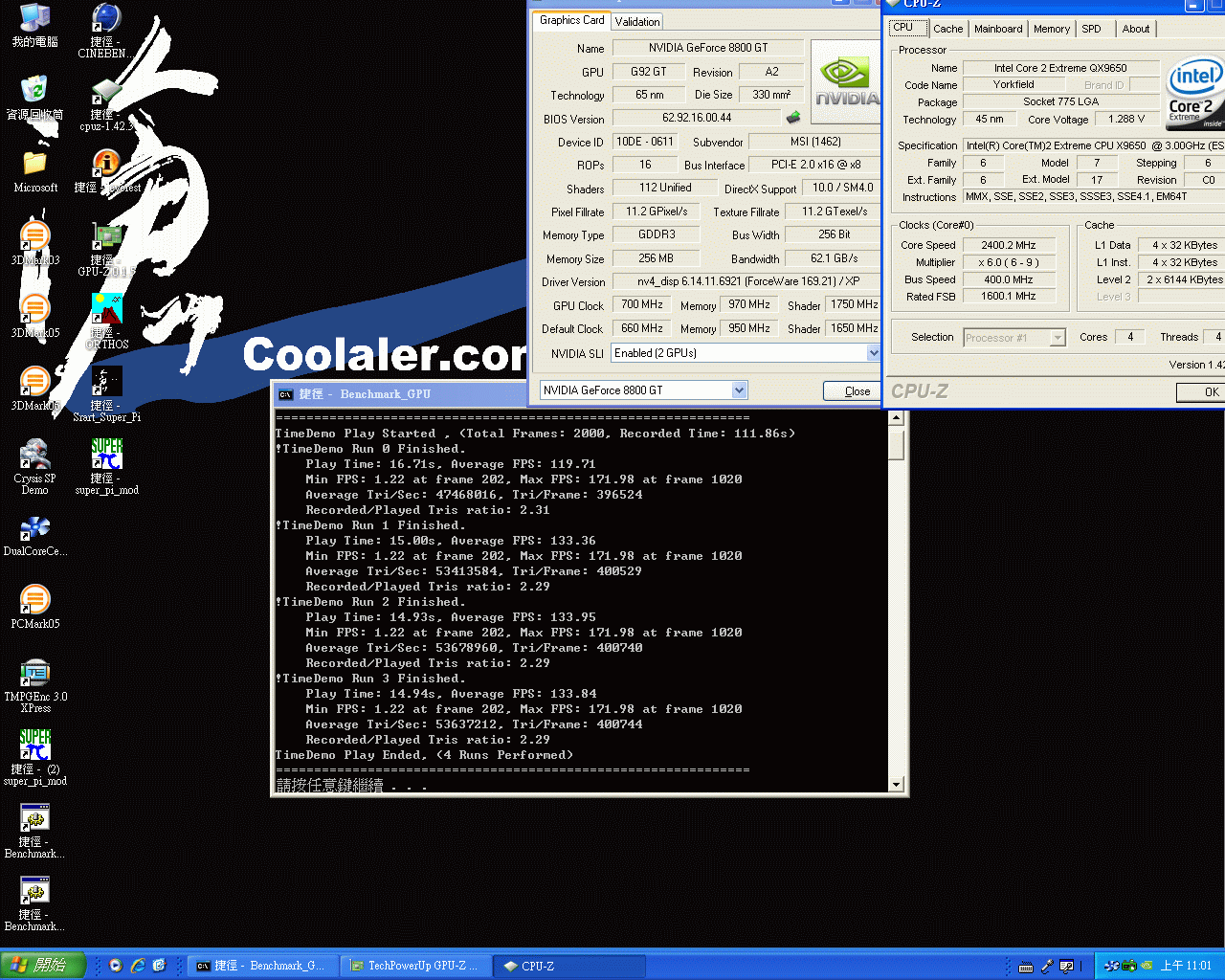
Task: Activate the CPU-Z taskbar button
Action: tap(568, 966)
